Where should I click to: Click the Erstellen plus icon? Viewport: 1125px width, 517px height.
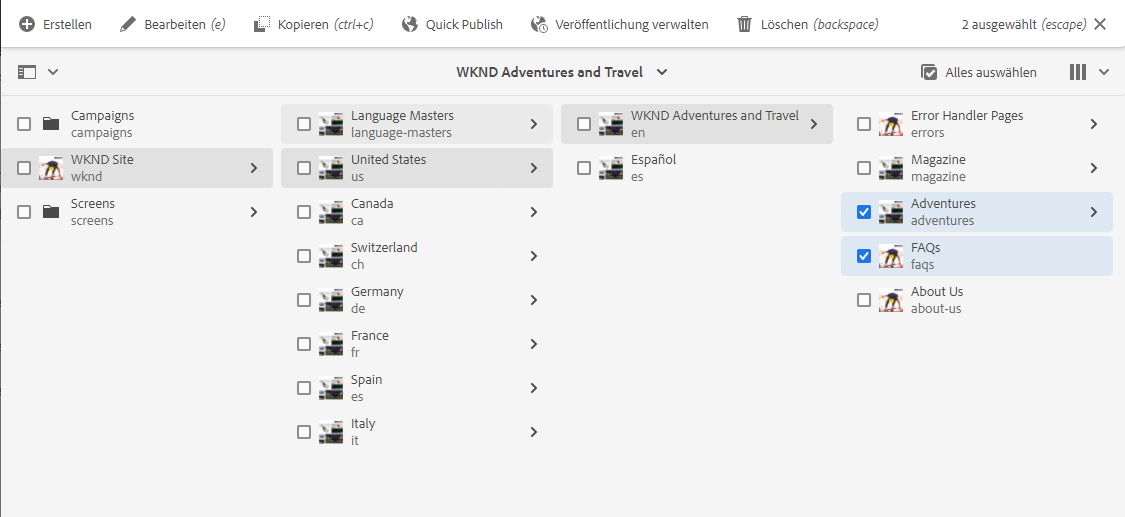click(x=27, y=24)
